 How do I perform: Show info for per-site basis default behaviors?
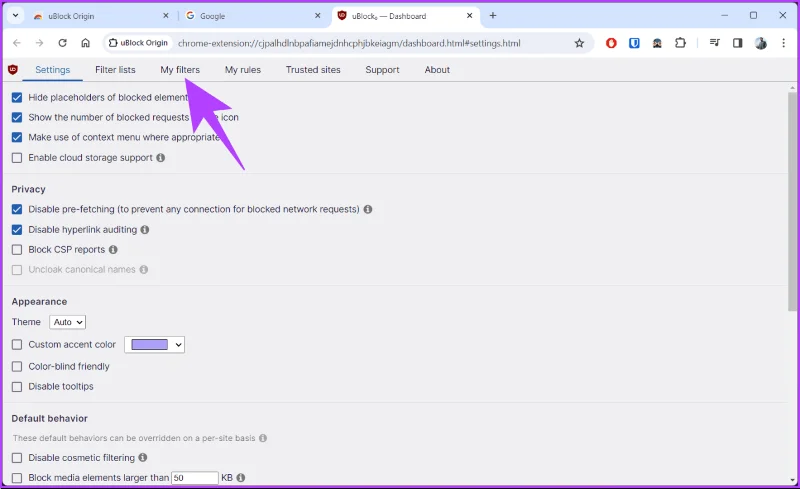pos(263,438)
